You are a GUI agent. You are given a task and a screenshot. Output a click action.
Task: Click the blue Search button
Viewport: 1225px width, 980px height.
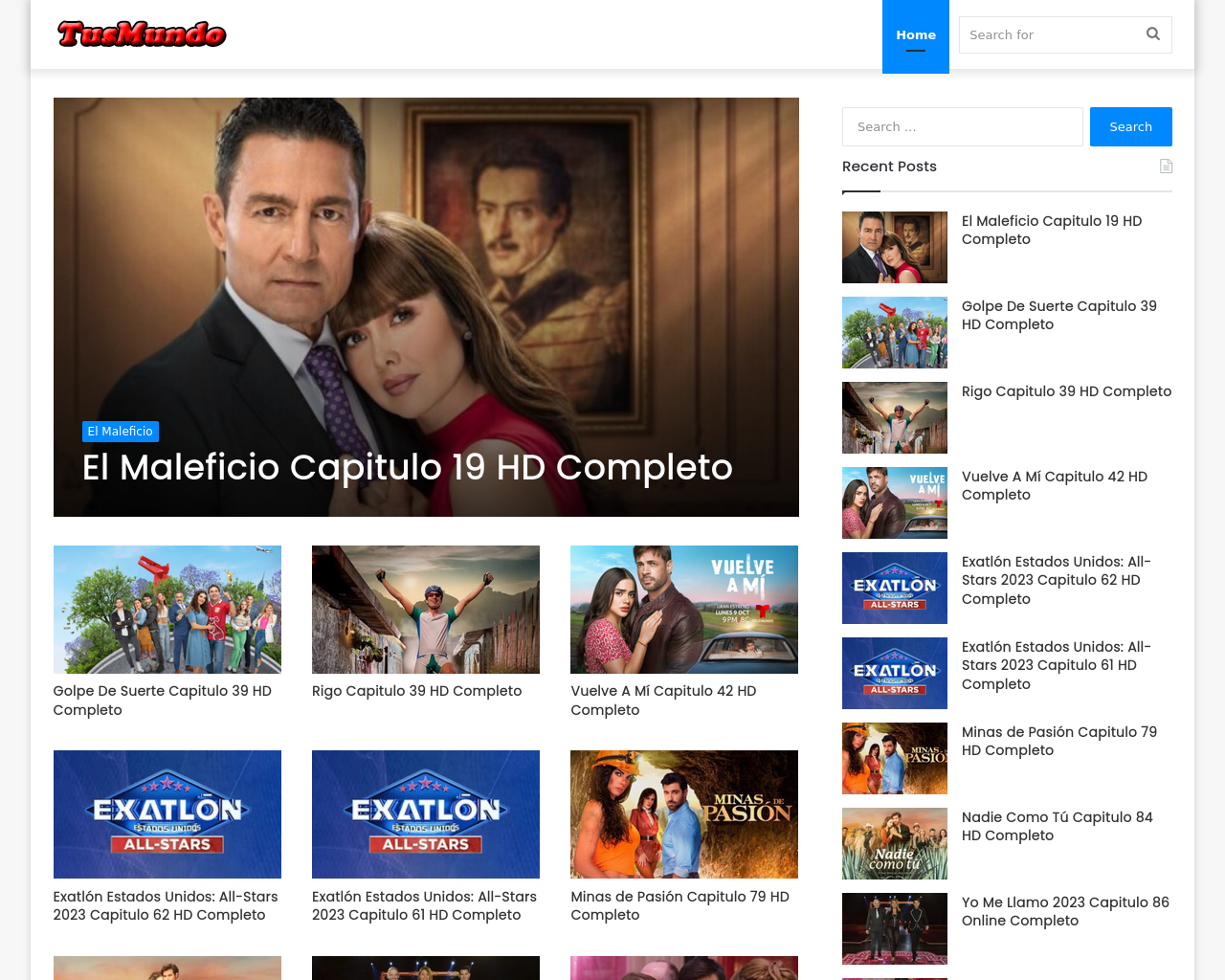(x=1130, y=126)
